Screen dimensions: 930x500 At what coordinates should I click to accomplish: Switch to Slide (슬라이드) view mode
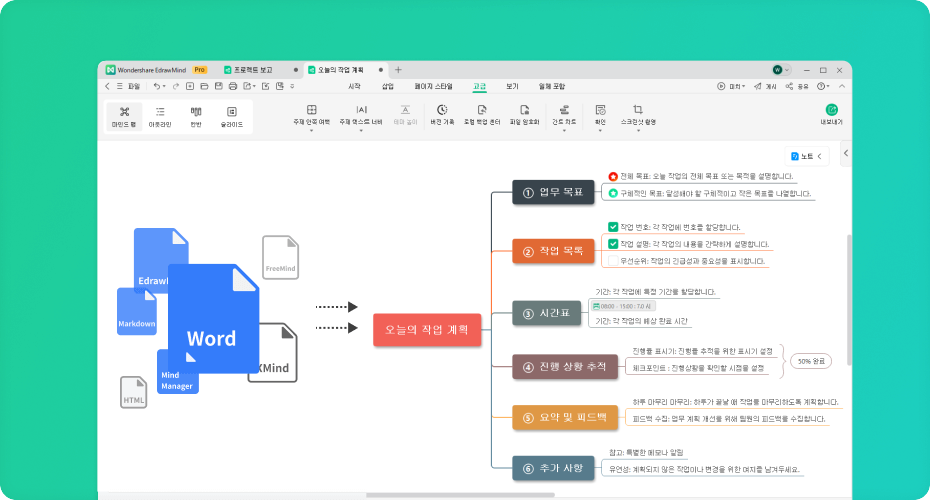[231, 116]
